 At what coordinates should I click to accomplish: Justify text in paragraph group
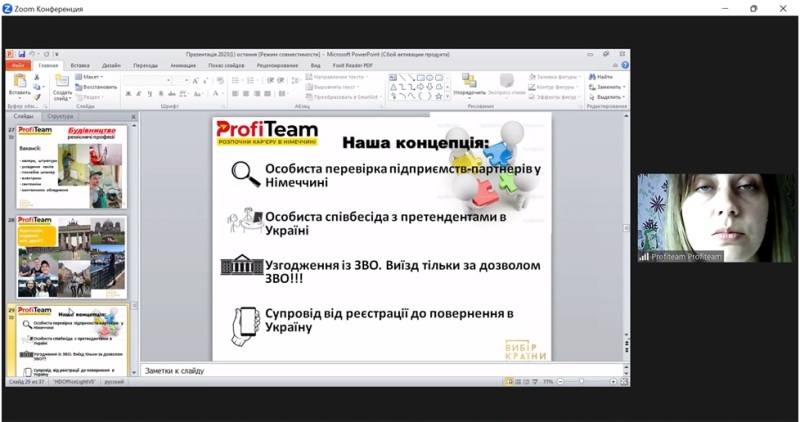tap(267, 94)
